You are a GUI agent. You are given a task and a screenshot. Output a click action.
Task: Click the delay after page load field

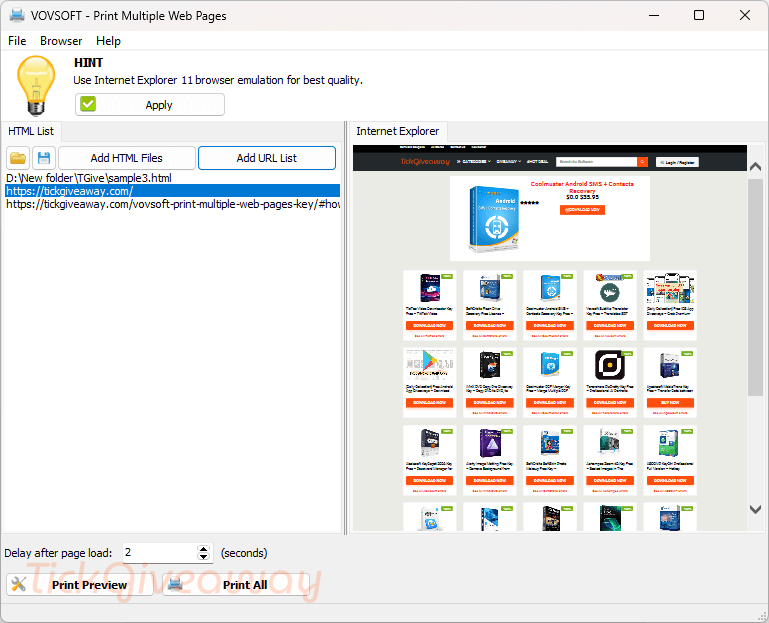(x=159, y=553)
